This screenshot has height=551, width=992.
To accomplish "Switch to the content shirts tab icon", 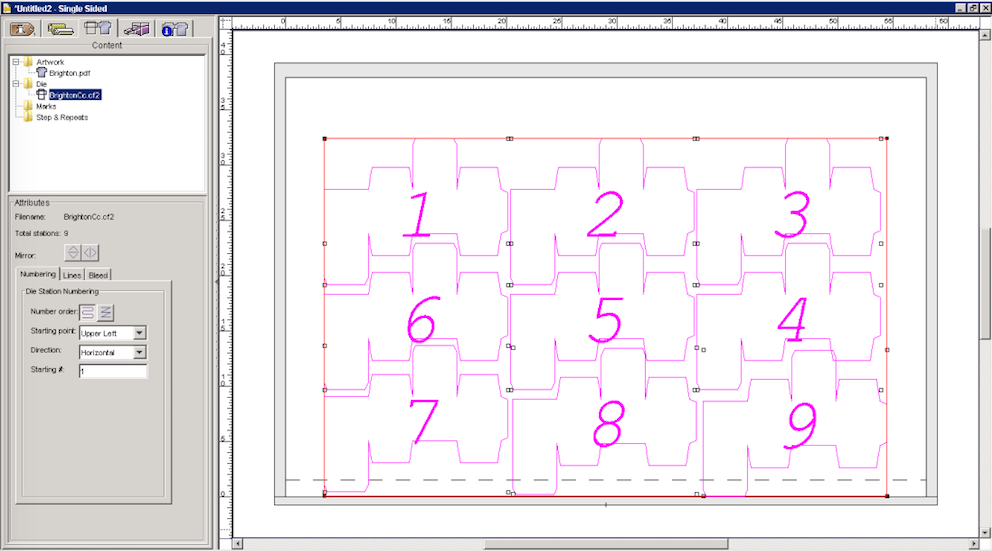I will (97, 29).
